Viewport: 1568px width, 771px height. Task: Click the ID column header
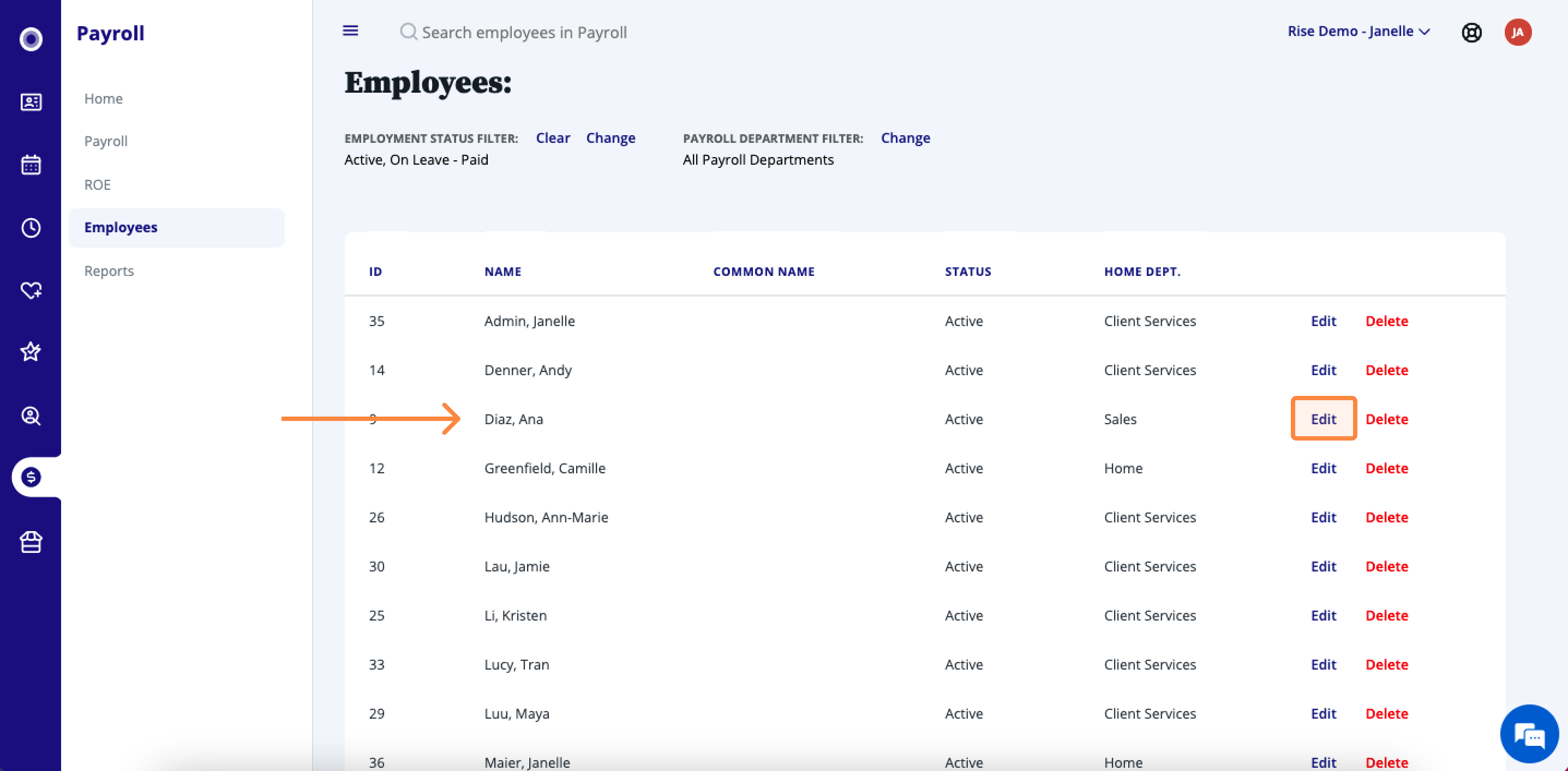[375, 272]
